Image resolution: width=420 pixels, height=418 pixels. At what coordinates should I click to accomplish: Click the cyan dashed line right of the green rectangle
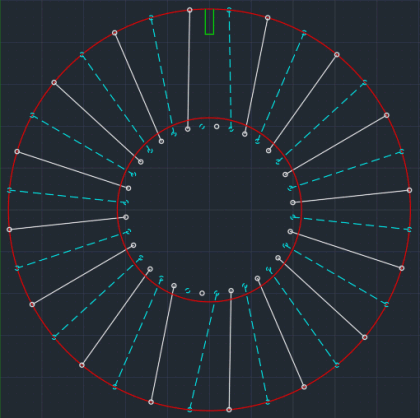[230, 69]
